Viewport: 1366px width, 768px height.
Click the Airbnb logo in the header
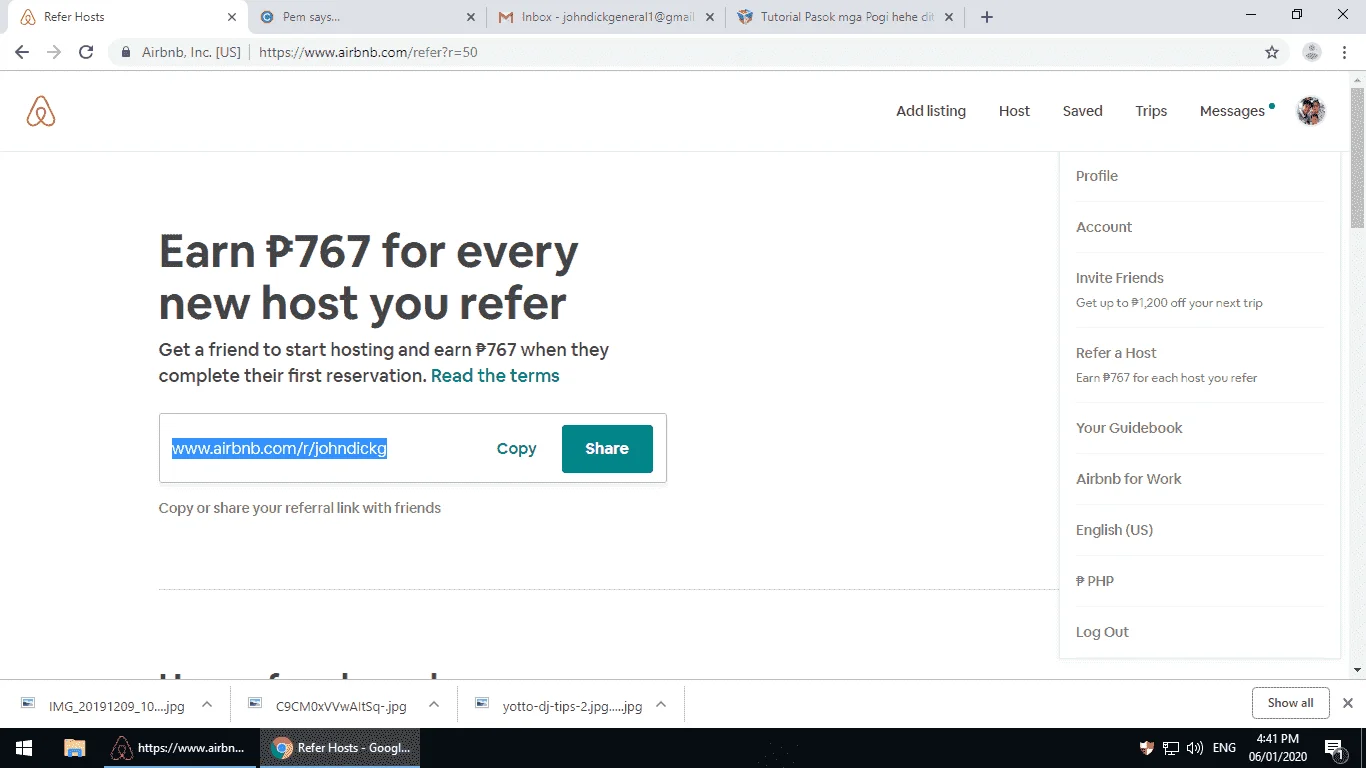[41, 111]
